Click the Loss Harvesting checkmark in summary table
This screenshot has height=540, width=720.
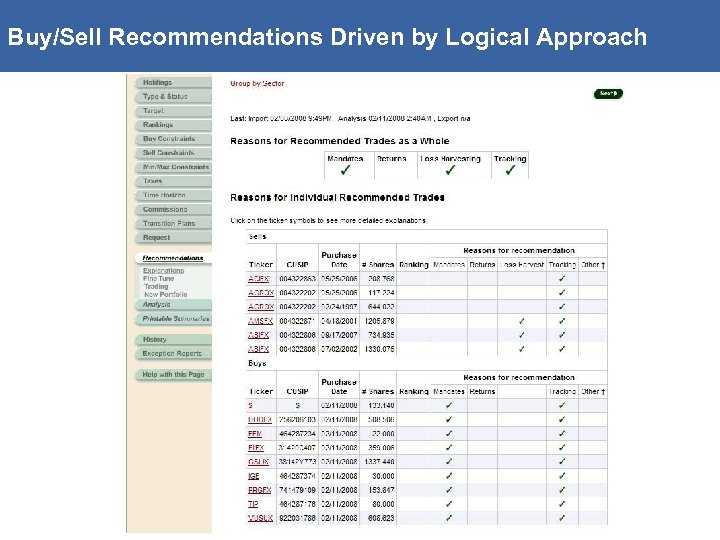click(450, 170)
